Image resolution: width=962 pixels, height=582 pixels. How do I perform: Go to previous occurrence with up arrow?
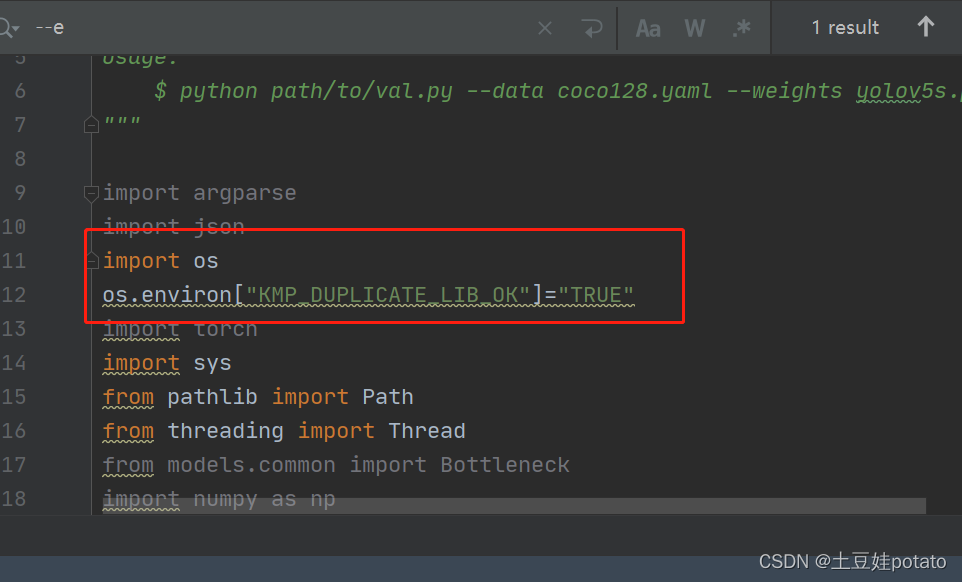point(925,27)
